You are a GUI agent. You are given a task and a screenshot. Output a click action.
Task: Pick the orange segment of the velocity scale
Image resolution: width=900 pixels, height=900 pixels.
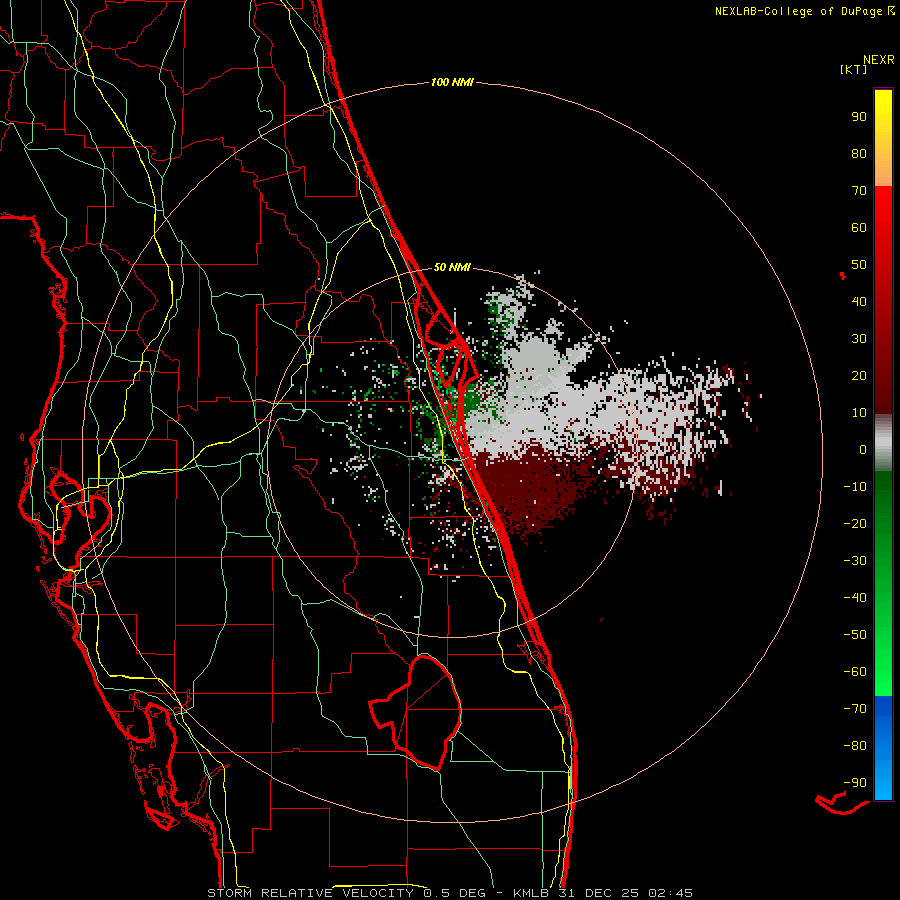coord(883,172)
